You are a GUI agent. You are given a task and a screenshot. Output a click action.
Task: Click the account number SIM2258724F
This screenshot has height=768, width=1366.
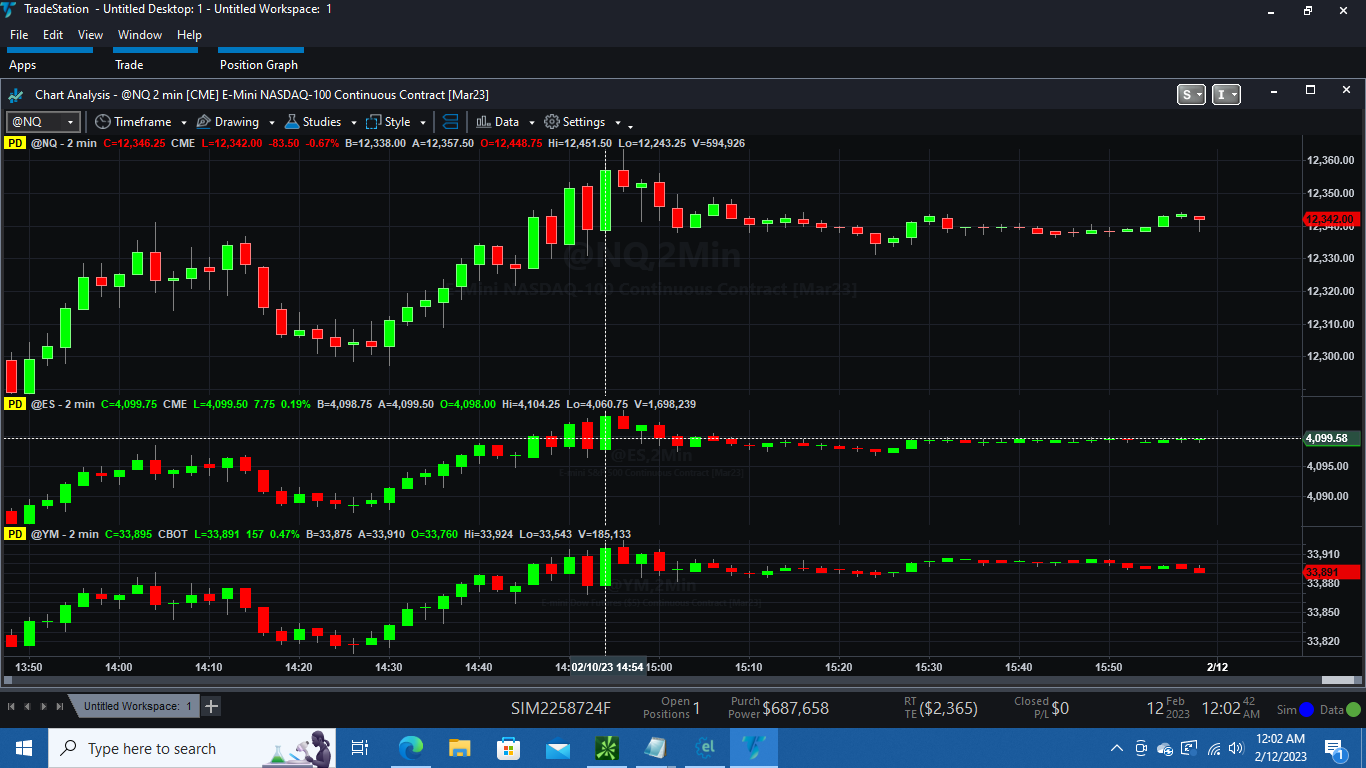pyautogui.click(x=560, y=708)
